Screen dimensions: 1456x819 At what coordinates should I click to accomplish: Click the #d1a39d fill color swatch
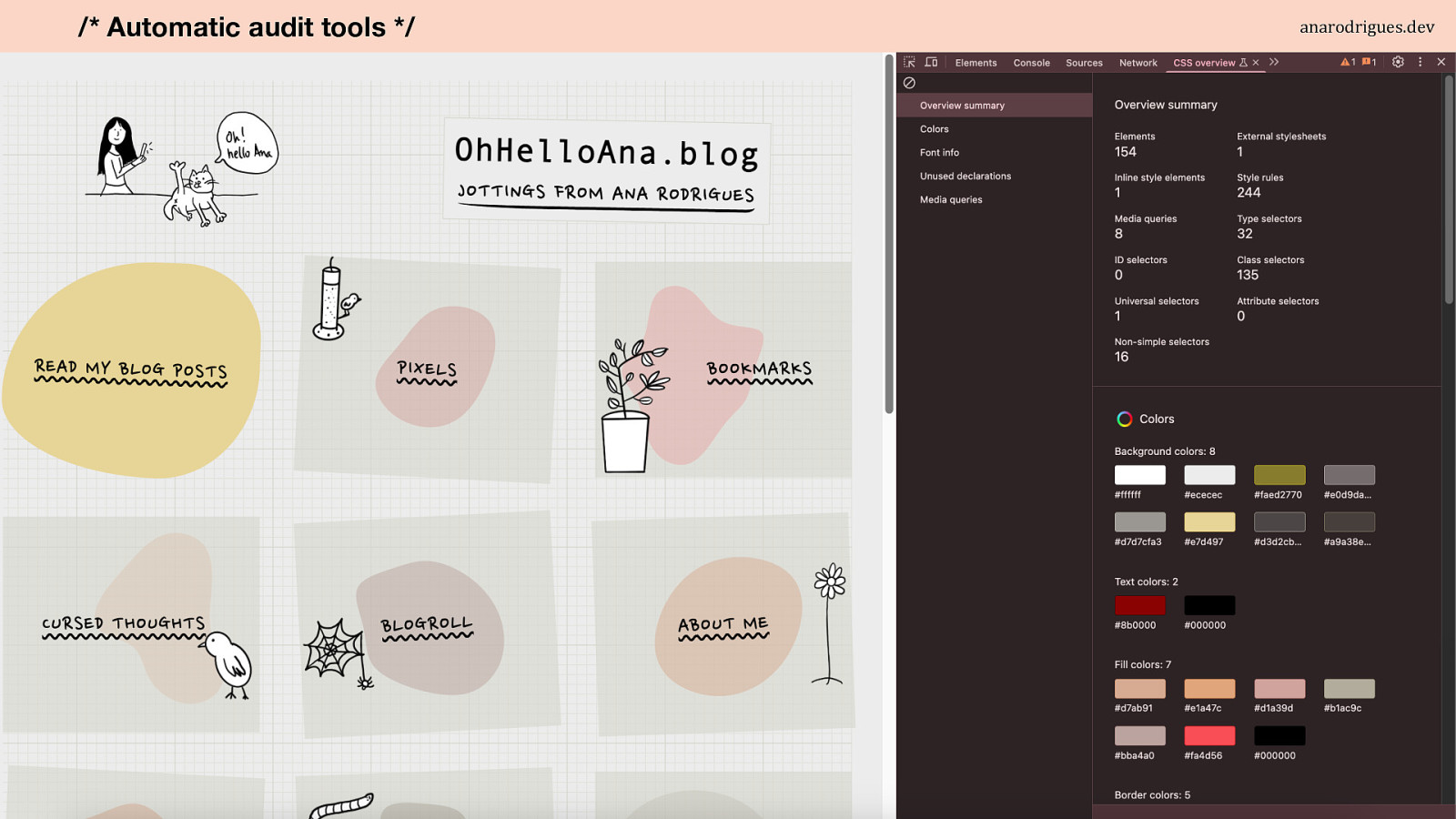pyautogui.click(x=1279, y=689)
